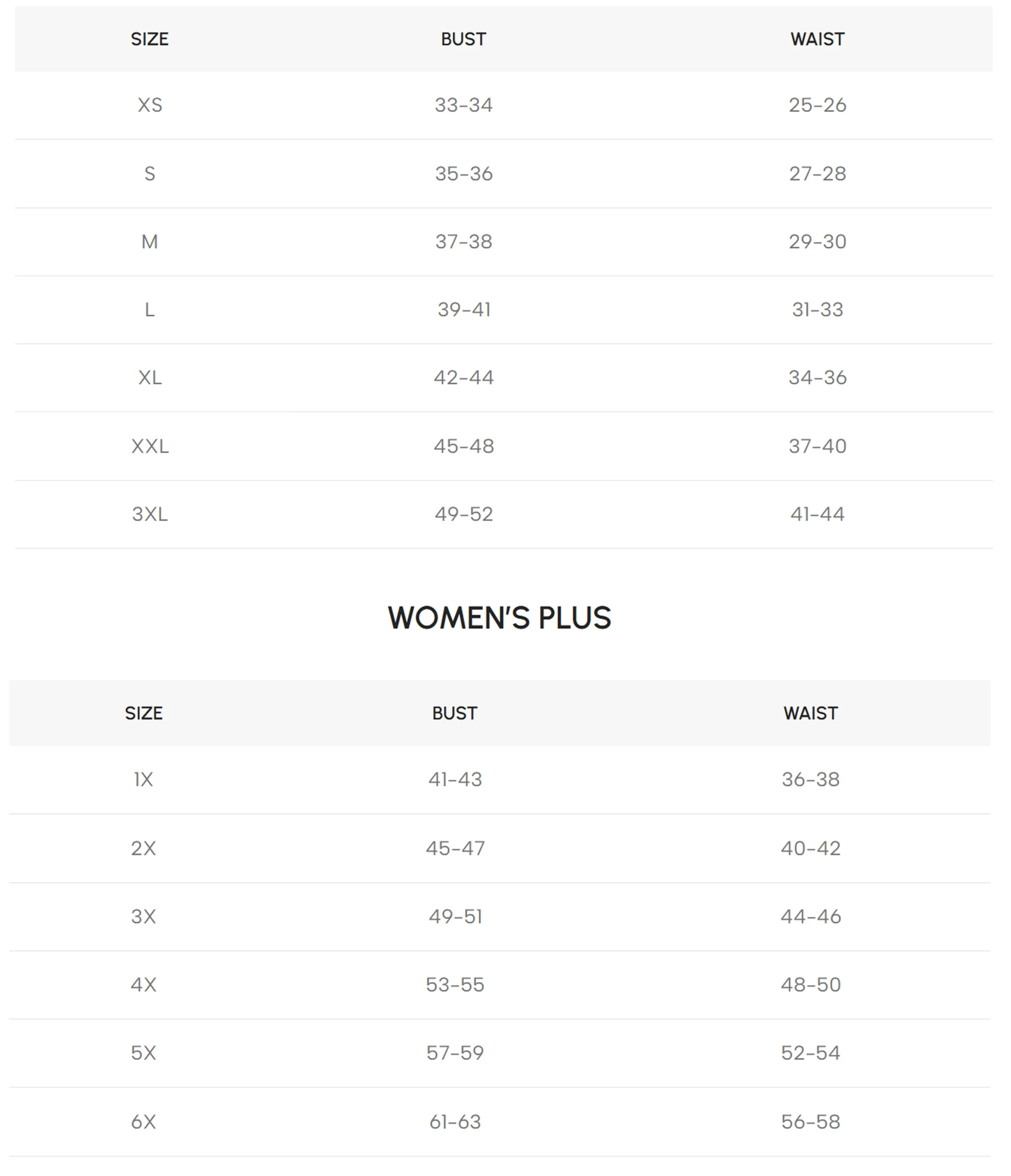This screenshot has height=1176, width=1011.
Task: Click the XS bust value 33-34
Action: (464, 105)
